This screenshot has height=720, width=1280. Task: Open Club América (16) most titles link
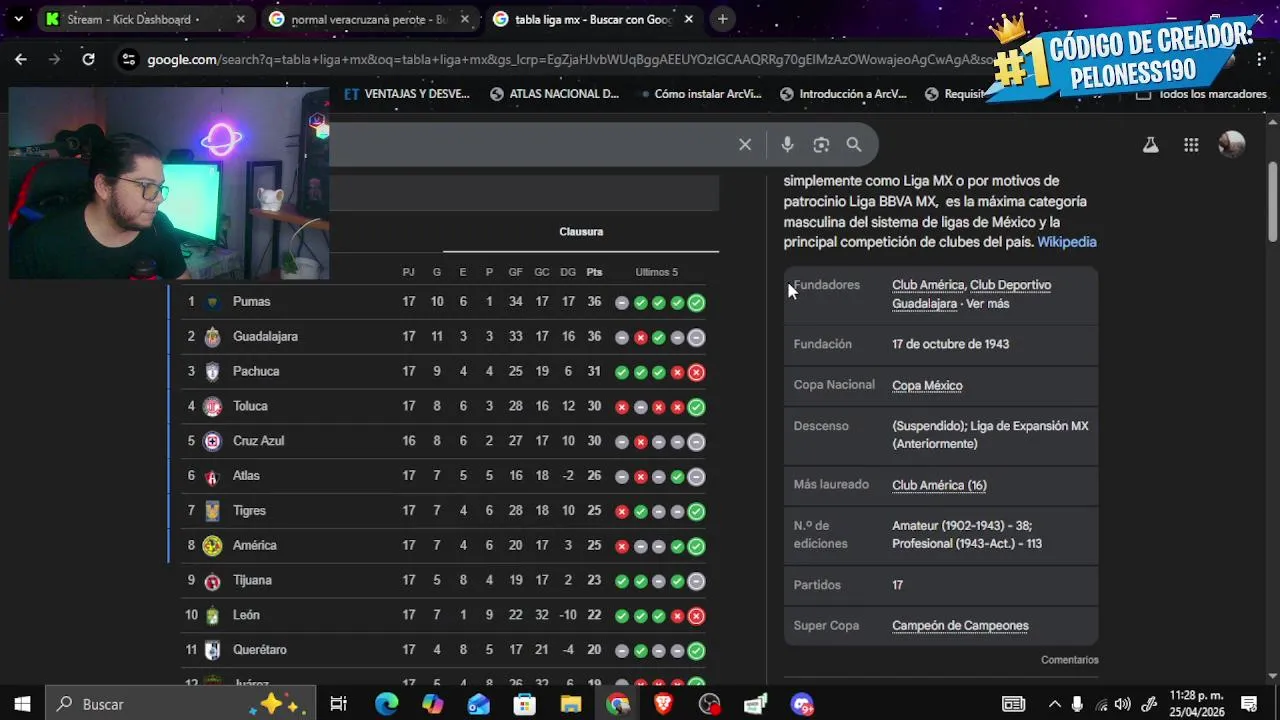939,485
